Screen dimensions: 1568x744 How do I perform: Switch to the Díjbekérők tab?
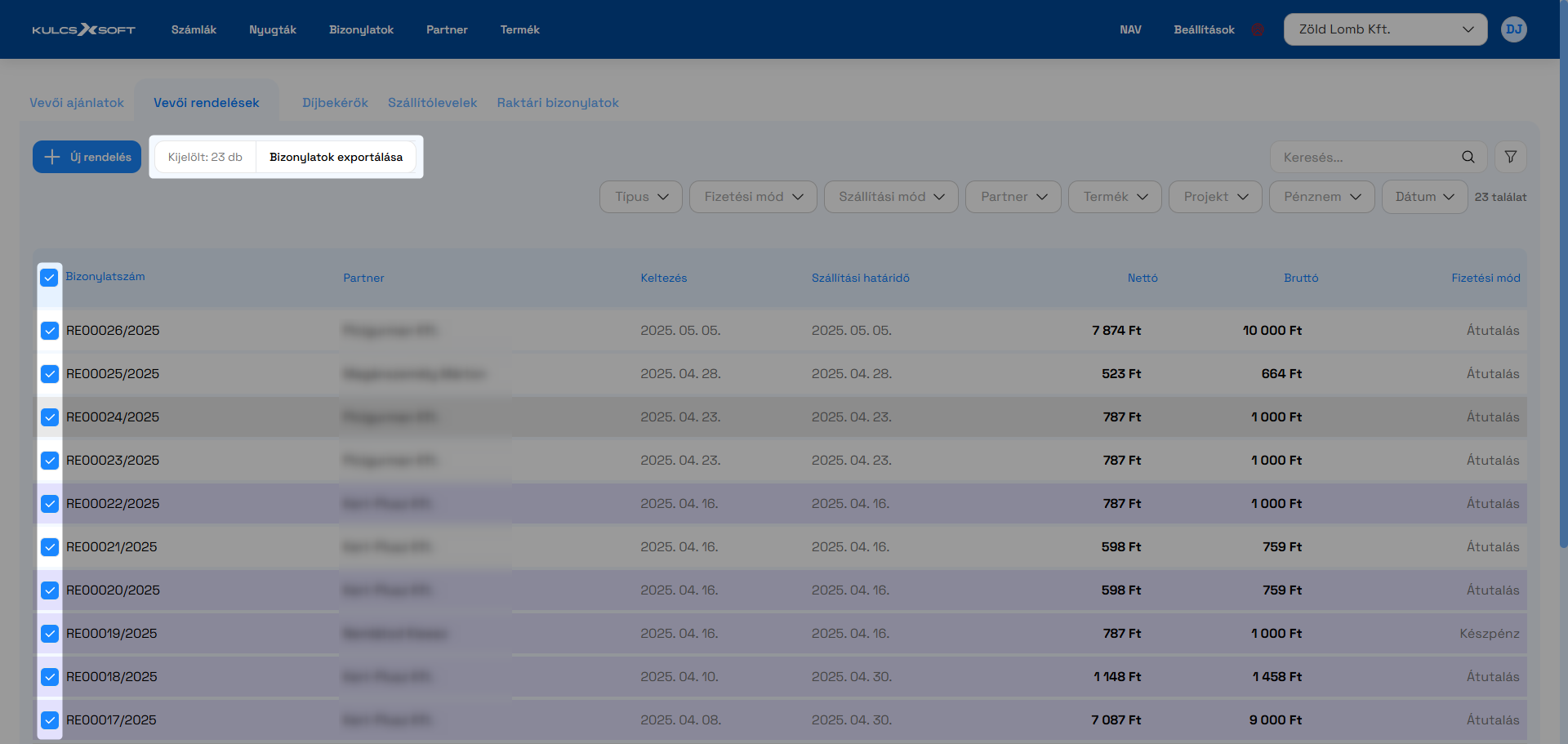[335, 103]
